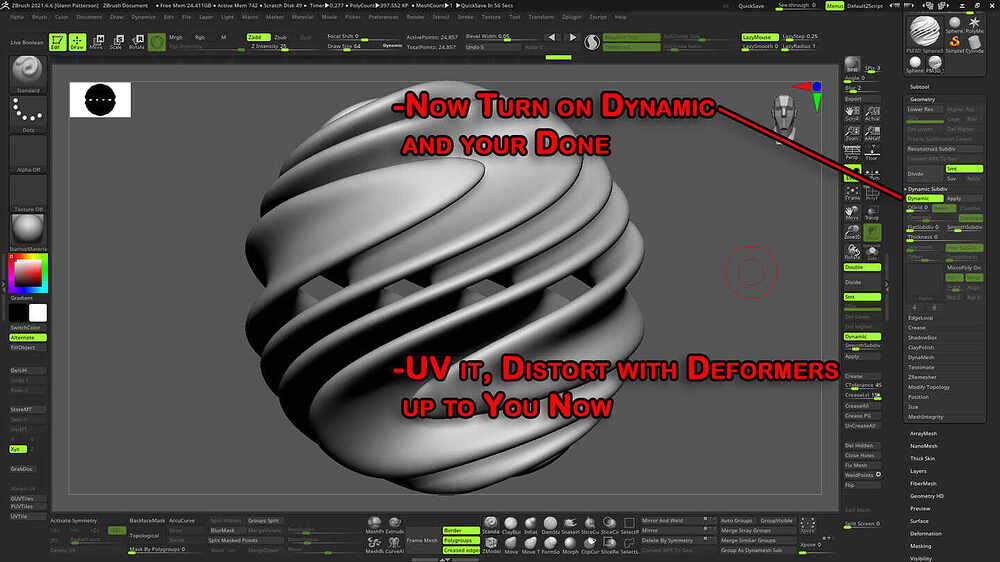This screenshot has width=1000, height=562.
Task: Click the Rotate view icon
Action: pyautogui.click(x=852, y=252)
